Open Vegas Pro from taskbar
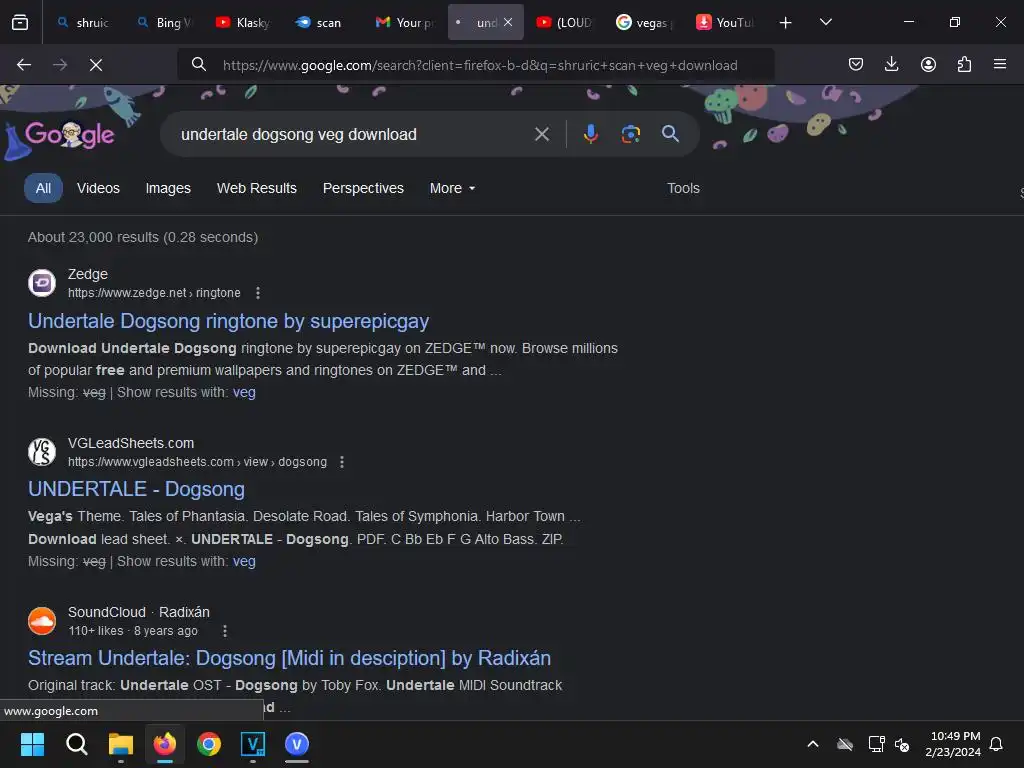Screen dimensions: 1024x768 point(253,744)
